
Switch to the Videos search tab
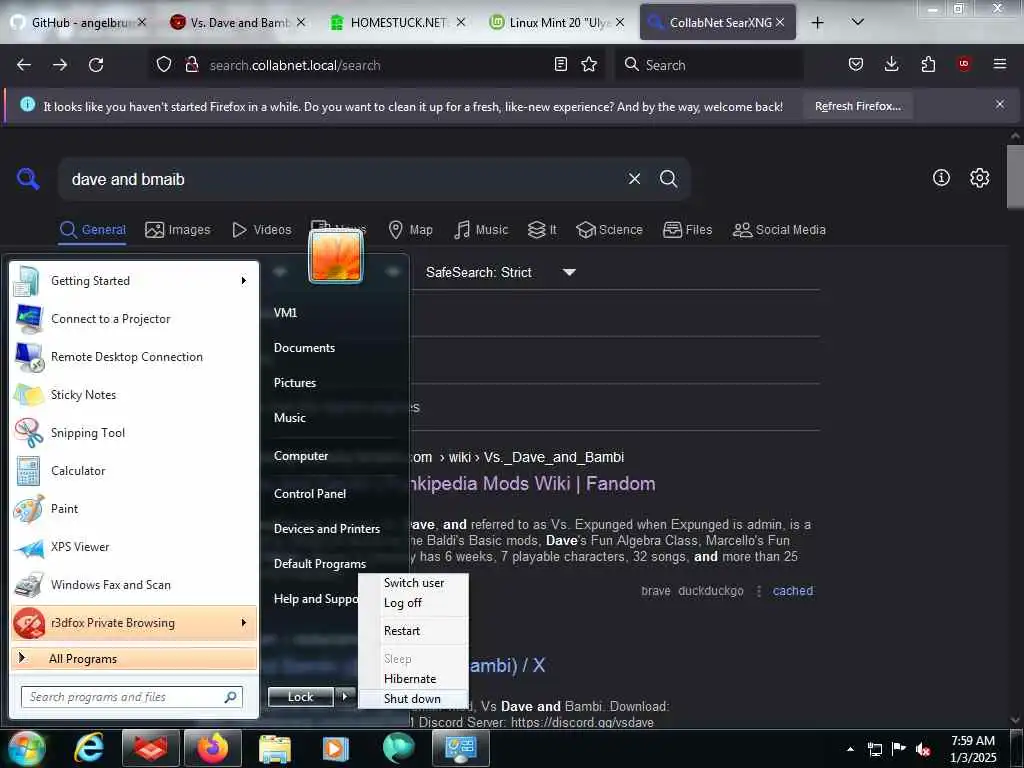(x=262, y=230)
